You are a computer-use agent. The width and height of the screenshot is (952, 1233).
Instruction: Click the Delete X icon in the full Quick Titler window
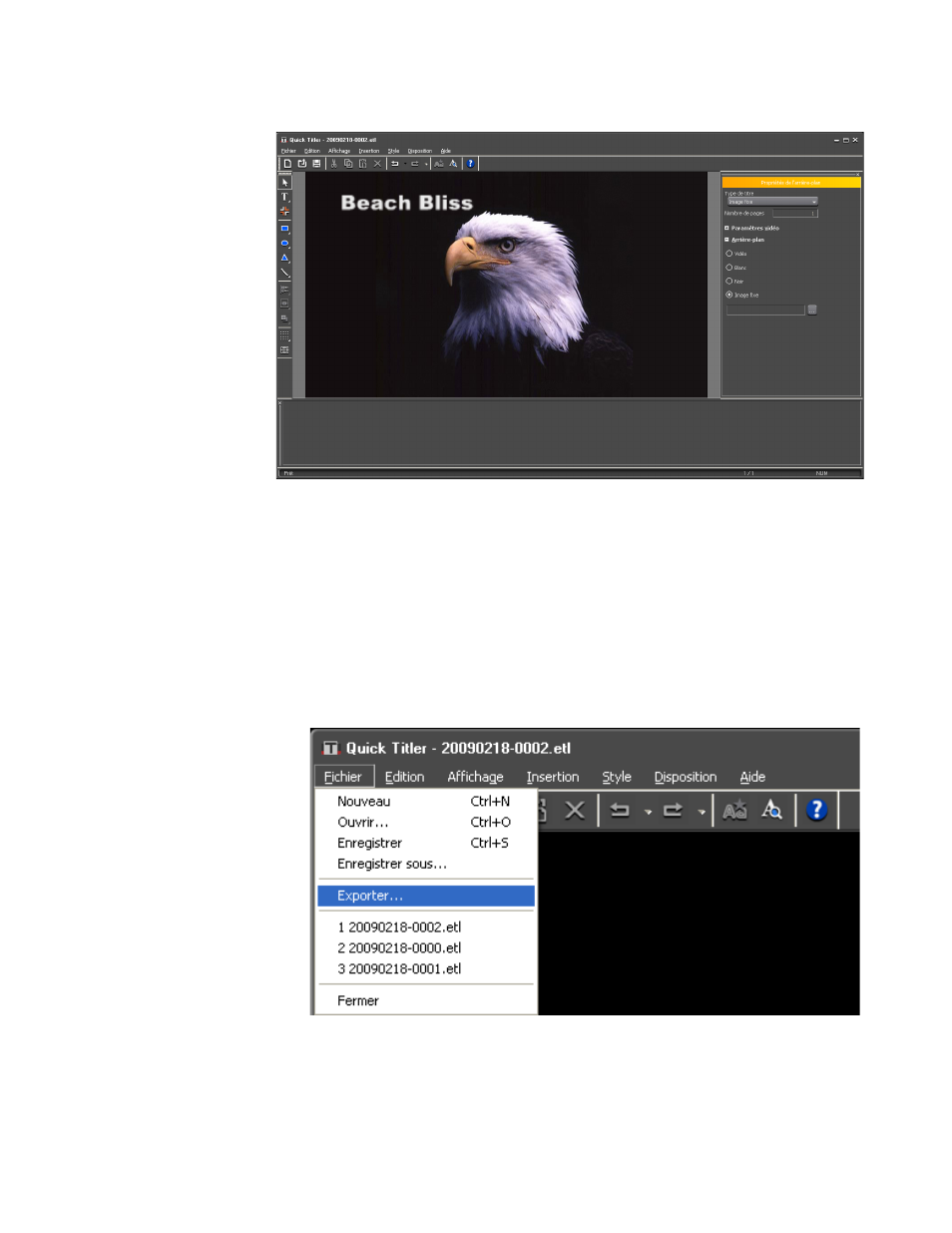[x=377, y=163]
